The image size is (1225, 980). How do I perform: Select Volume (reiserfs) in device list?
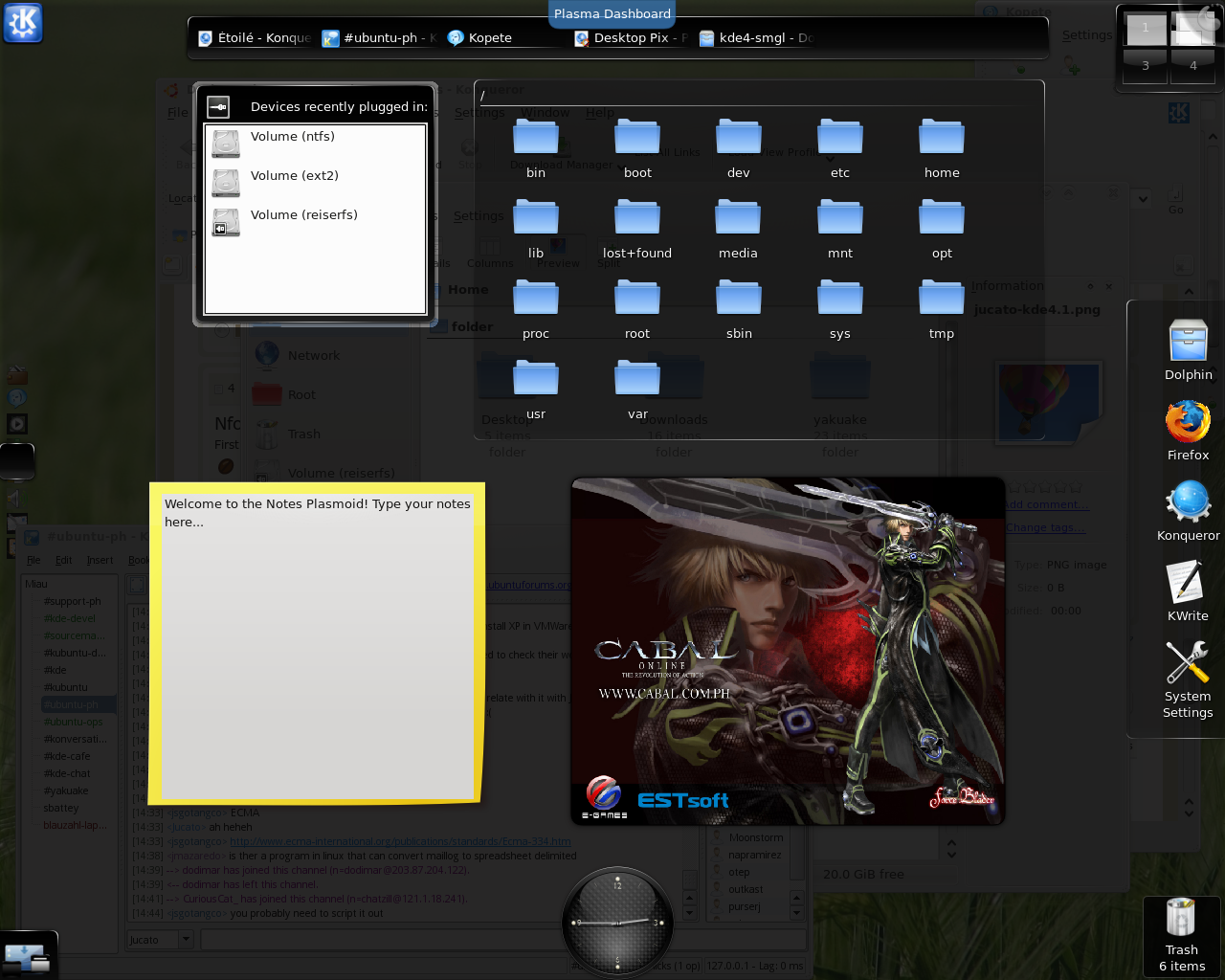(303, 215)
